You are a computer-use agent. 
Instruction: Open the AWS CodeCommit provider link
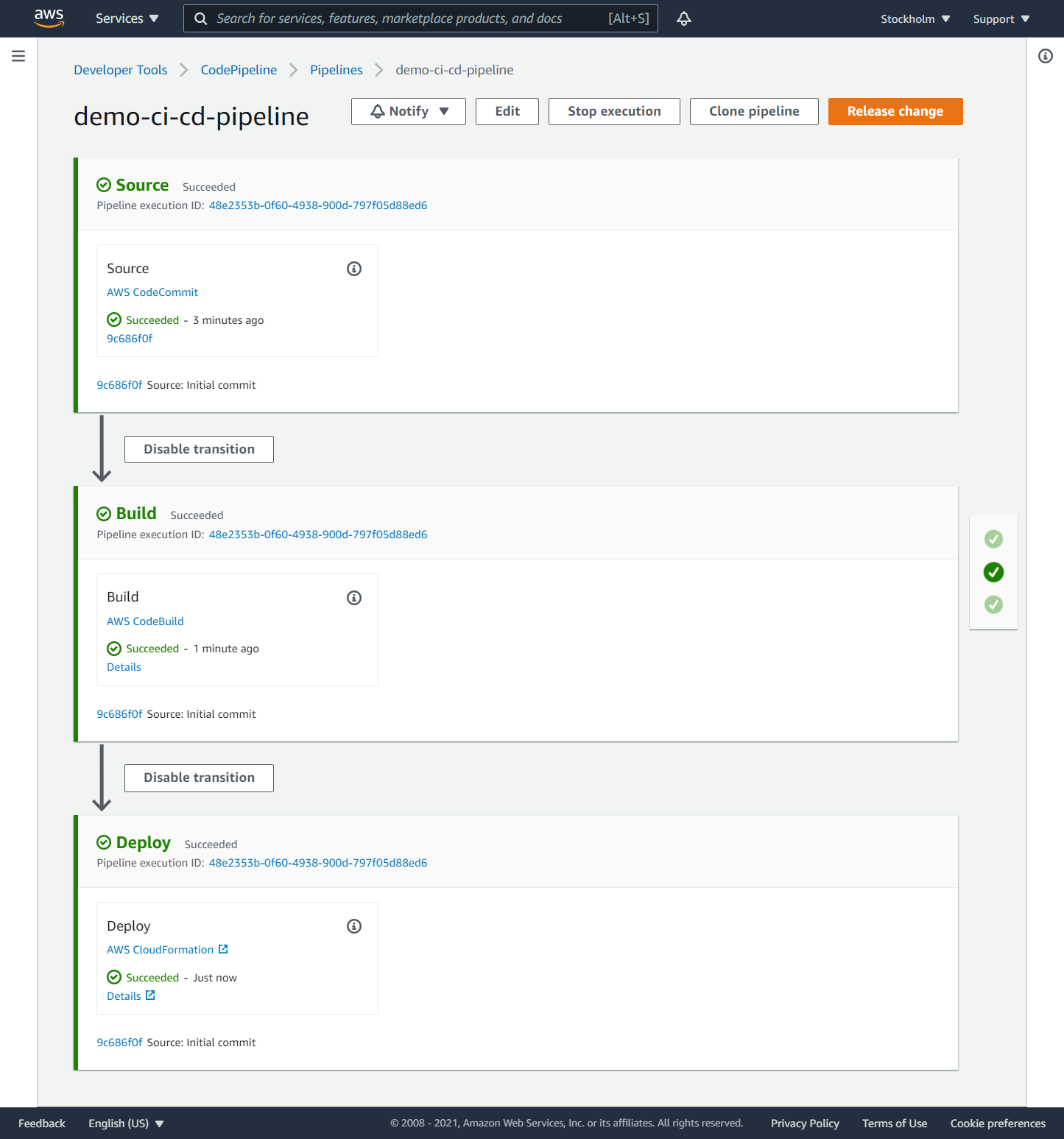tap(152, 292)
